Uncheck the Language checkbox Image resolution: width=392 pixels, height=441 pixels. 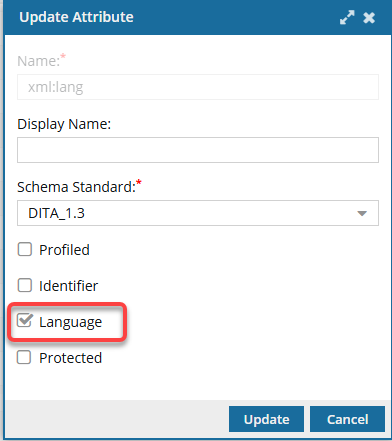pyautogui.click(x=25, y=321)
